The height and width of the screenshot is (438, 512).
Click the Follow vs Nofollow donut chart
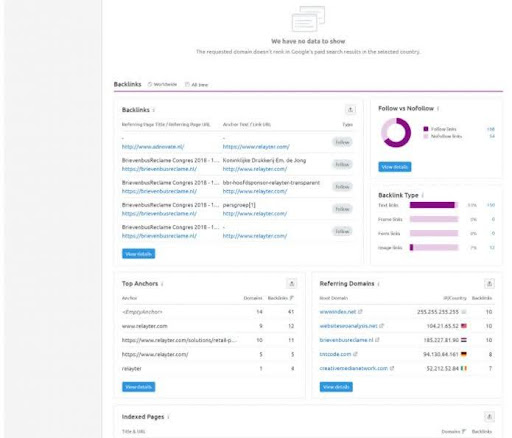[x=396, y=132]
